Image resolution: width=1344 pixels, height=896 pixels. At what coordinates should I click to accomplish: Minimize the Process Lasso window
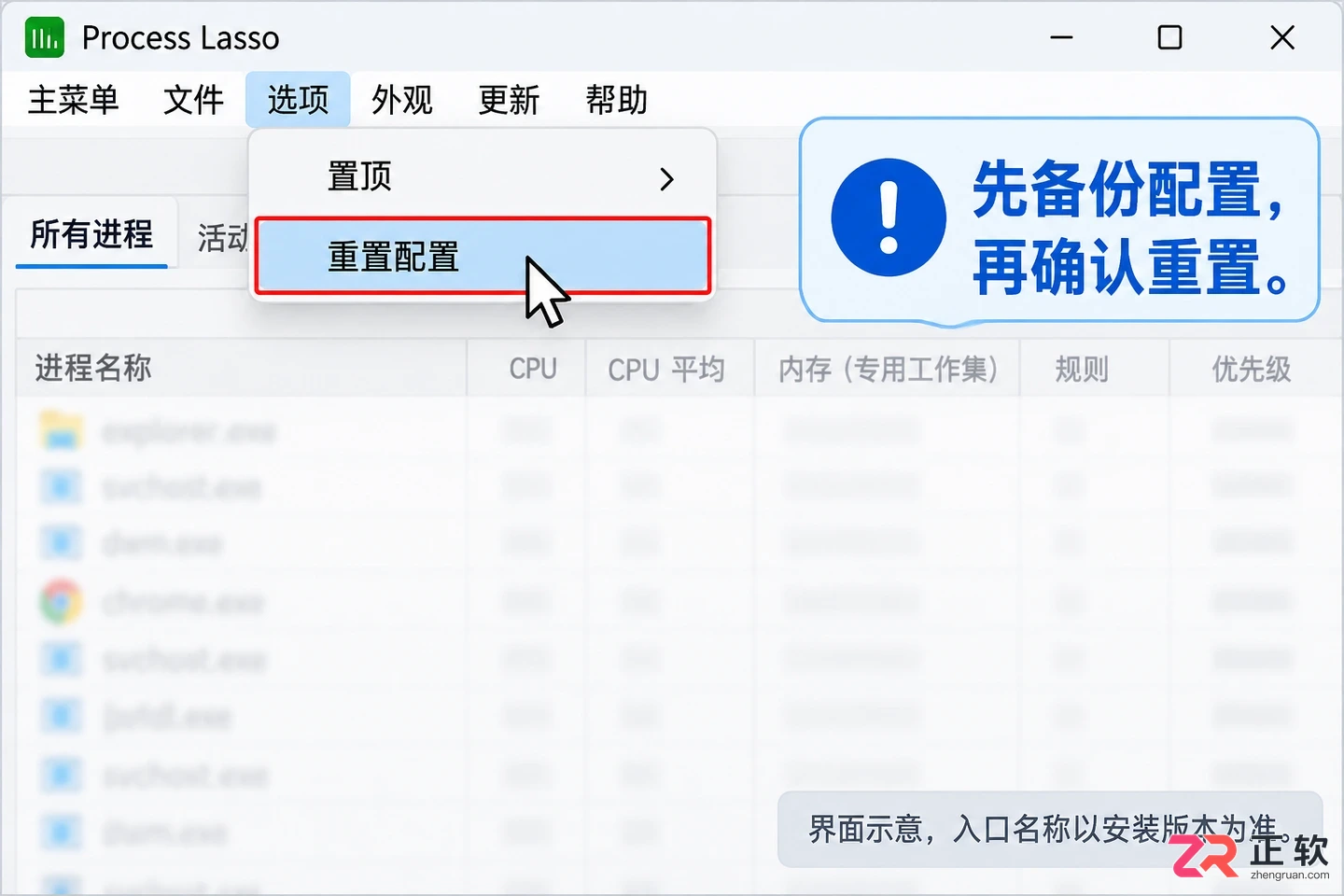tap(1061, 37)
